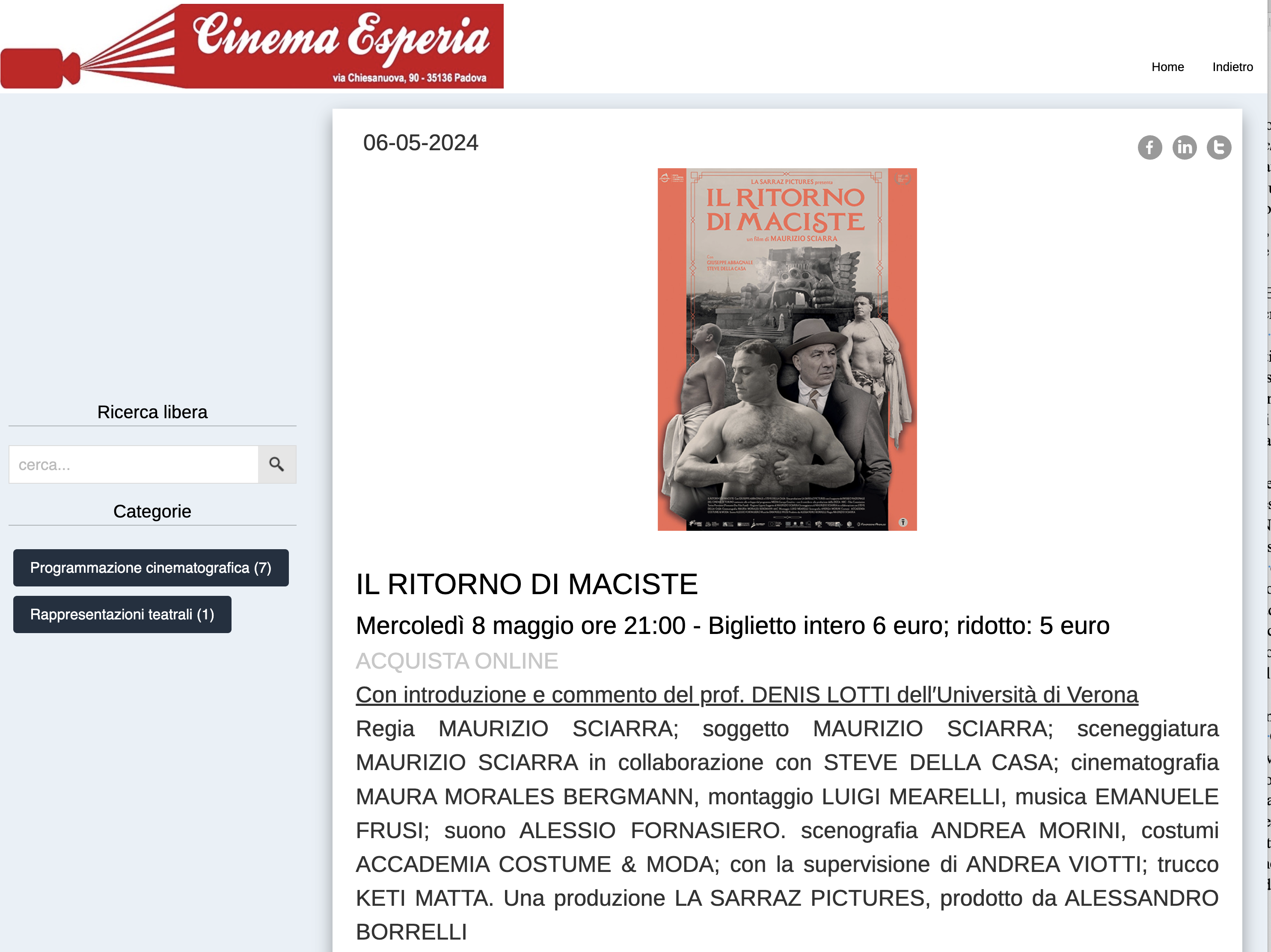Open the DENIS LOTTI introduction link
The image size is (1271, 952).
pos(747,695)
